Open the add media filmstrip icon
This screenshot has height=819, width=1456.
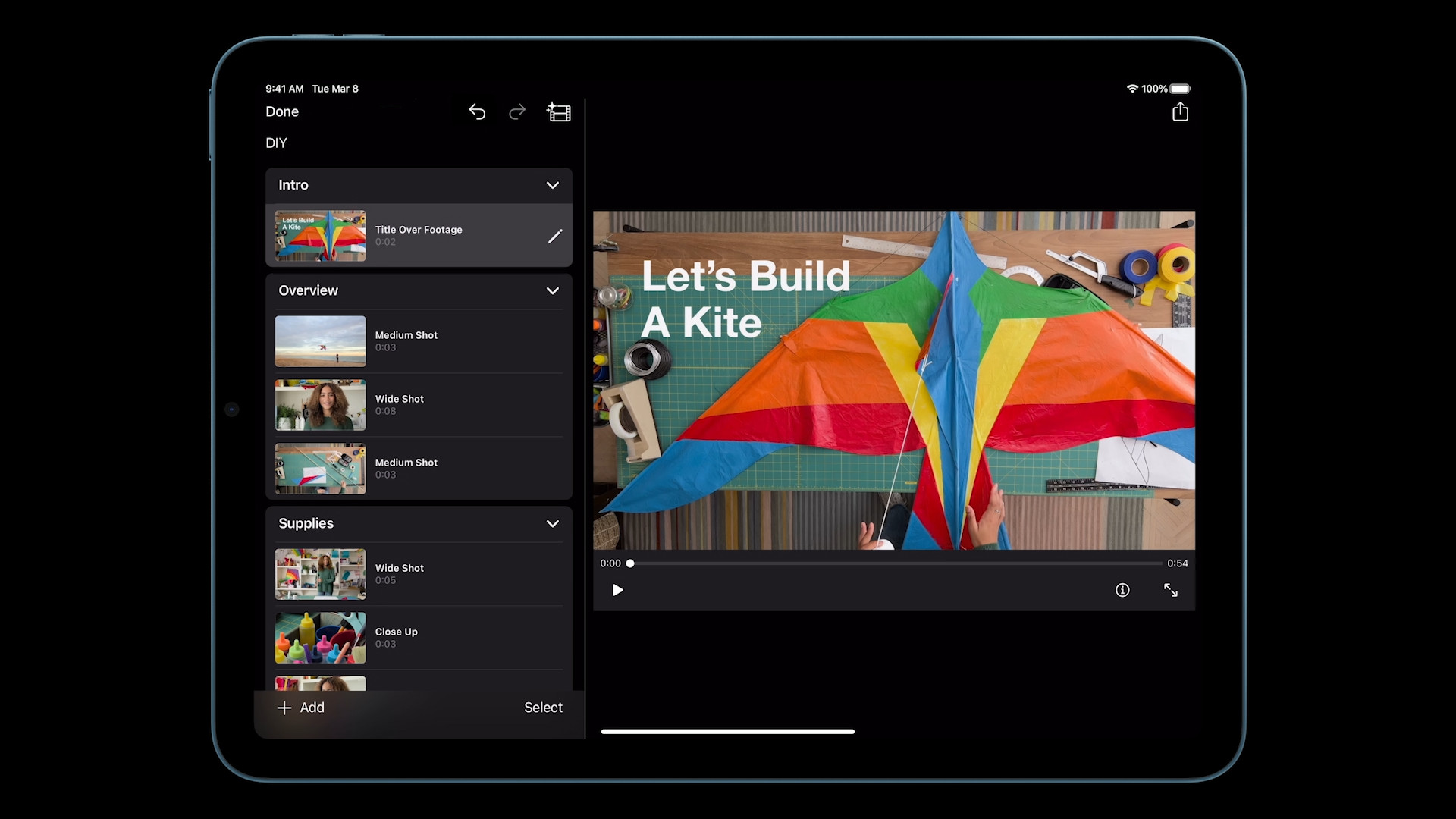click(x=559, y=112)
